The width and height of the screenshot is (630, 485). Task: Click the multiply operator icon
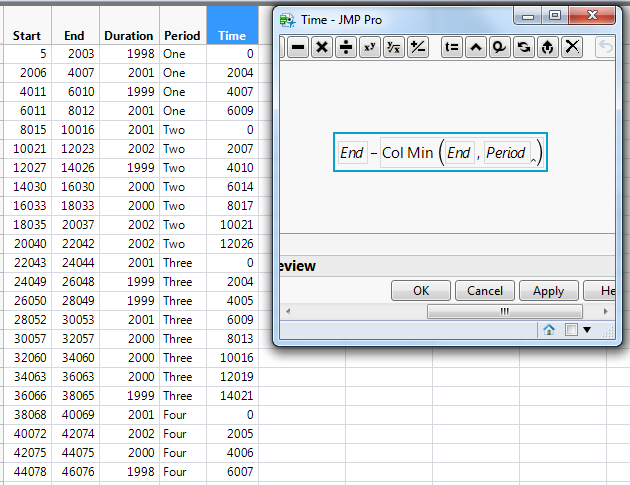tap(321, 47)
